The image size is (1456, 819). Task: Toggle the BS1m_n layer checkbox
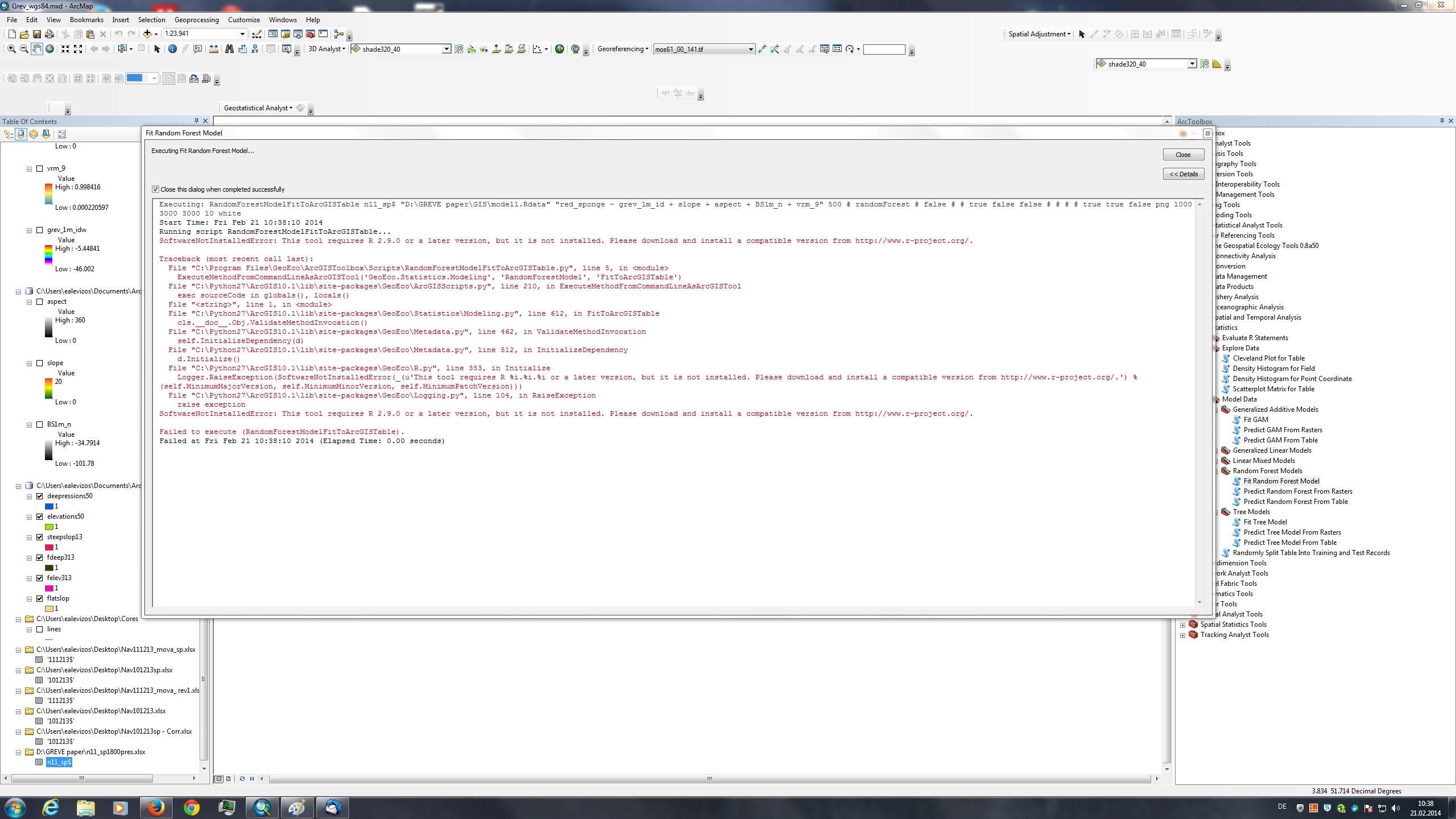[x=39, y=424]
